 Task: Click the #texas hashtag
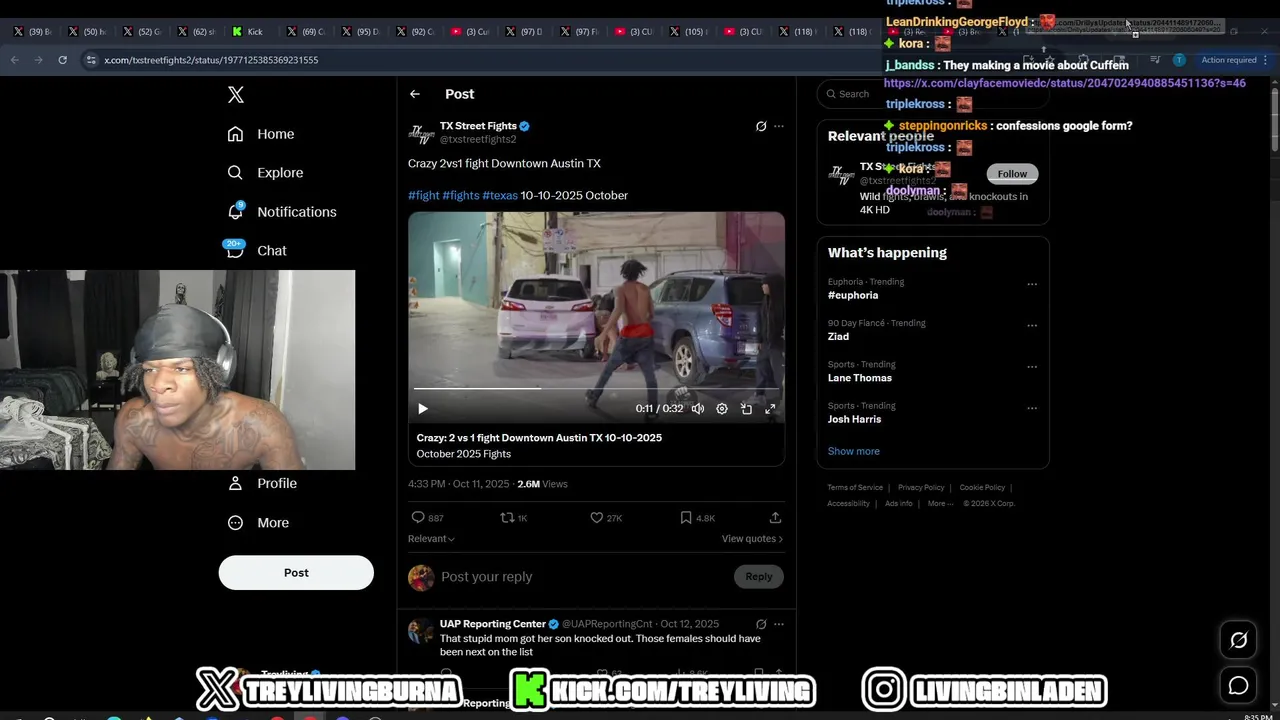[x=500, y=195]
